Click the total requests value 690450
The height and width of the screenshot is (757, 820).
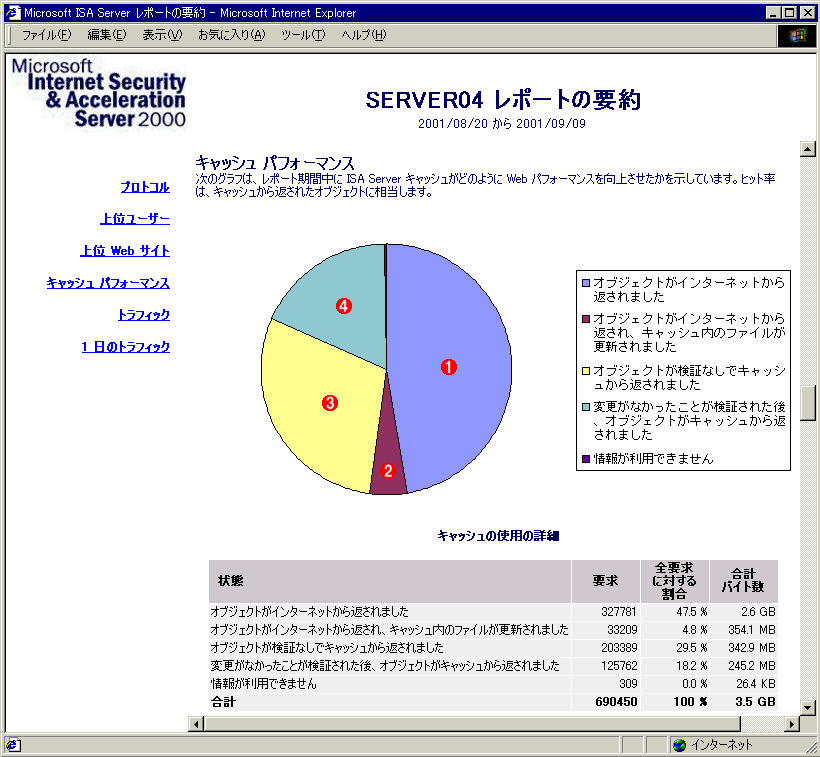click(x=617, y=702)
